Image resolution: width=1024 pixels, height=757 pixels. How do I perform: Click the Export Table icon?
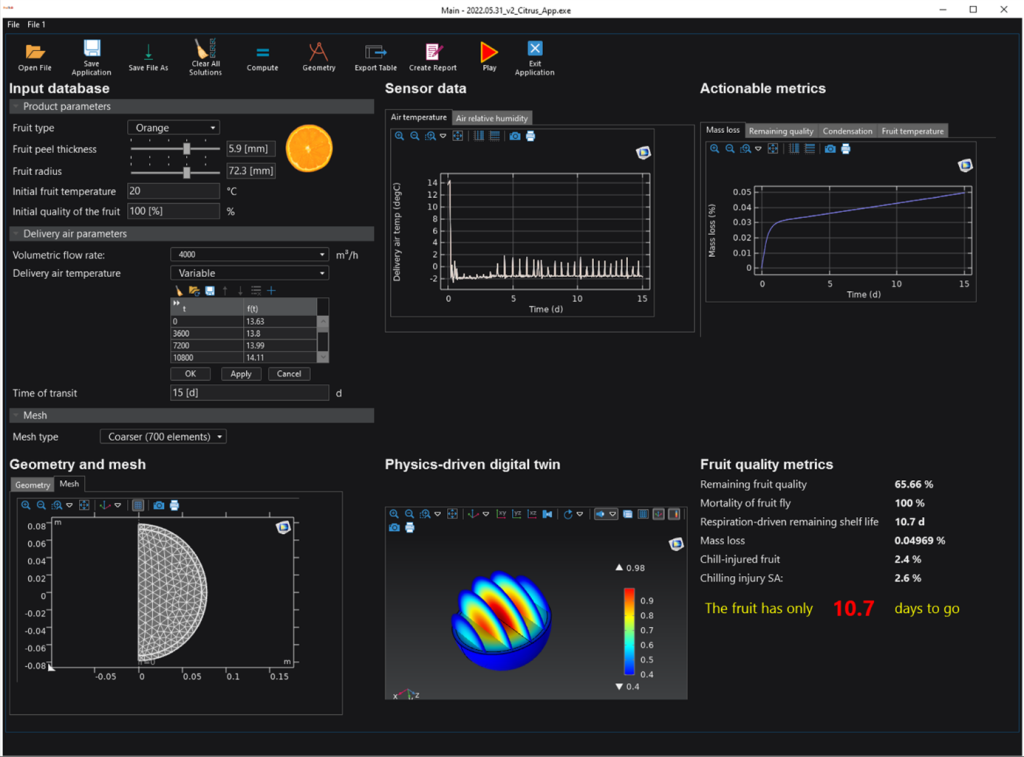point(375,53)
